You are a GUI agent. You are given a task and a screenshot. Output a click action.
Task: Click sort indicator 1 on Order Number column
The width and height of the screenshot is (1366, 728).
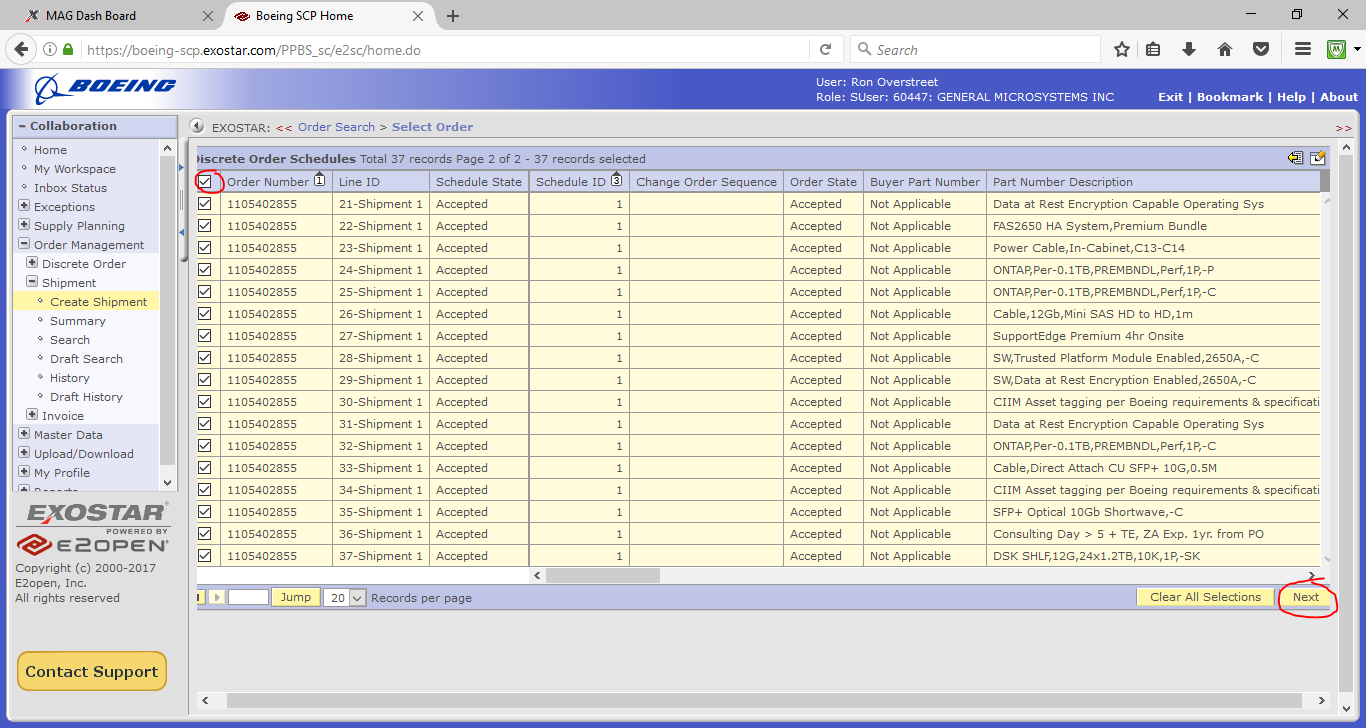[319, 180]
